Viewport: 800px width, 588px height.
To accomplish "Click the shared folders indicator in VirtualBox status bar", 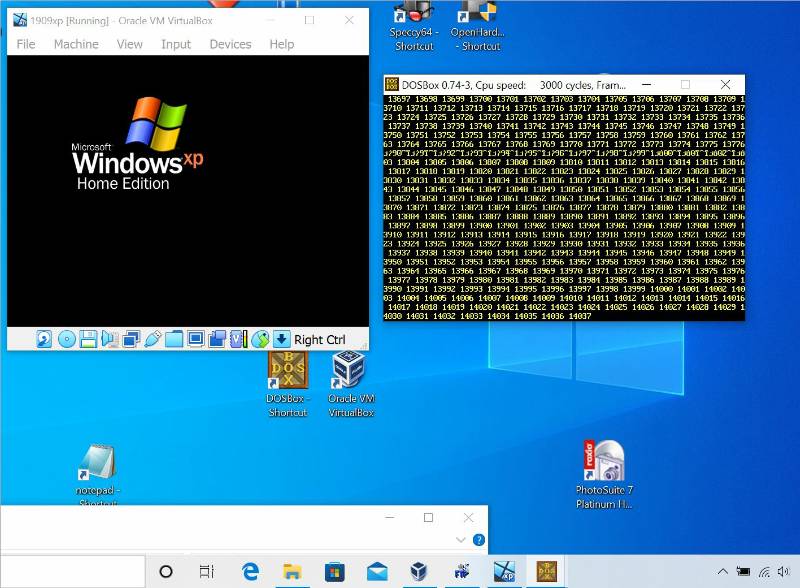I will pos(174,339).
